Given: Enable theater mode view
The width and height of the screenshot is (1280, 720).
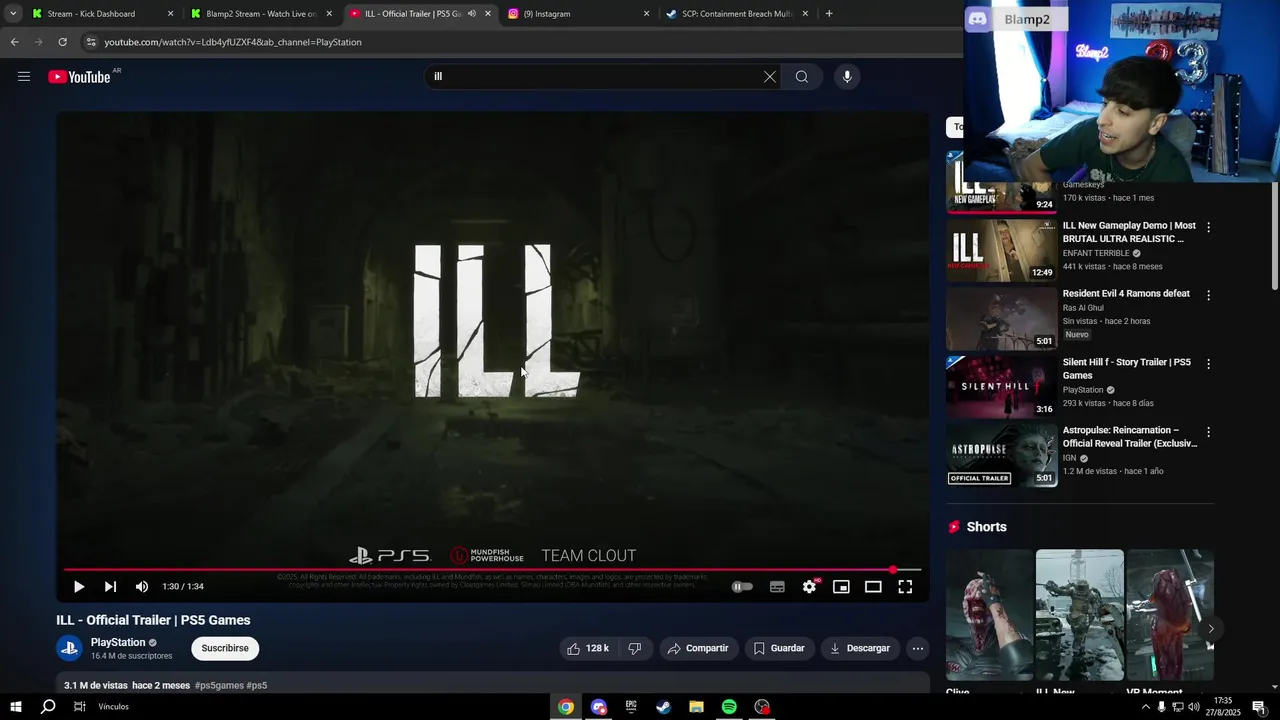Looking at the screenshot, I should pos(873,587).
